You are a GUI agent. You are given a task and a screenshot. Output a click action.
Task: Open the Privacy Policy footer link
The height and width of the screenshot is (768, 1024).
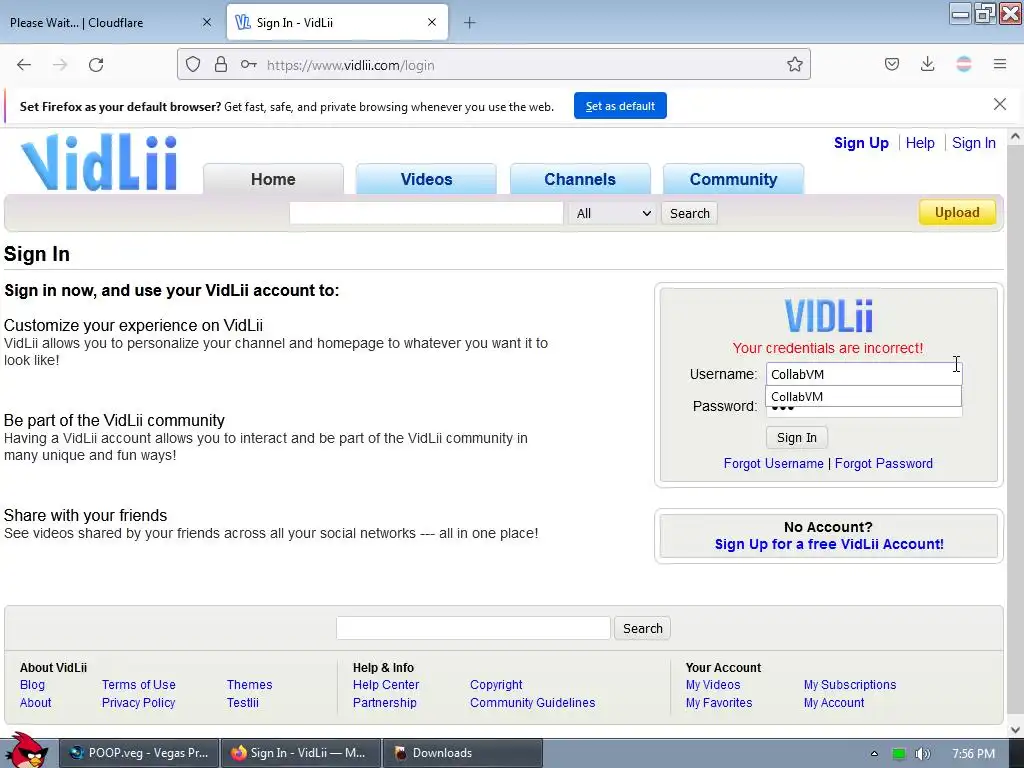coord(138,703)
